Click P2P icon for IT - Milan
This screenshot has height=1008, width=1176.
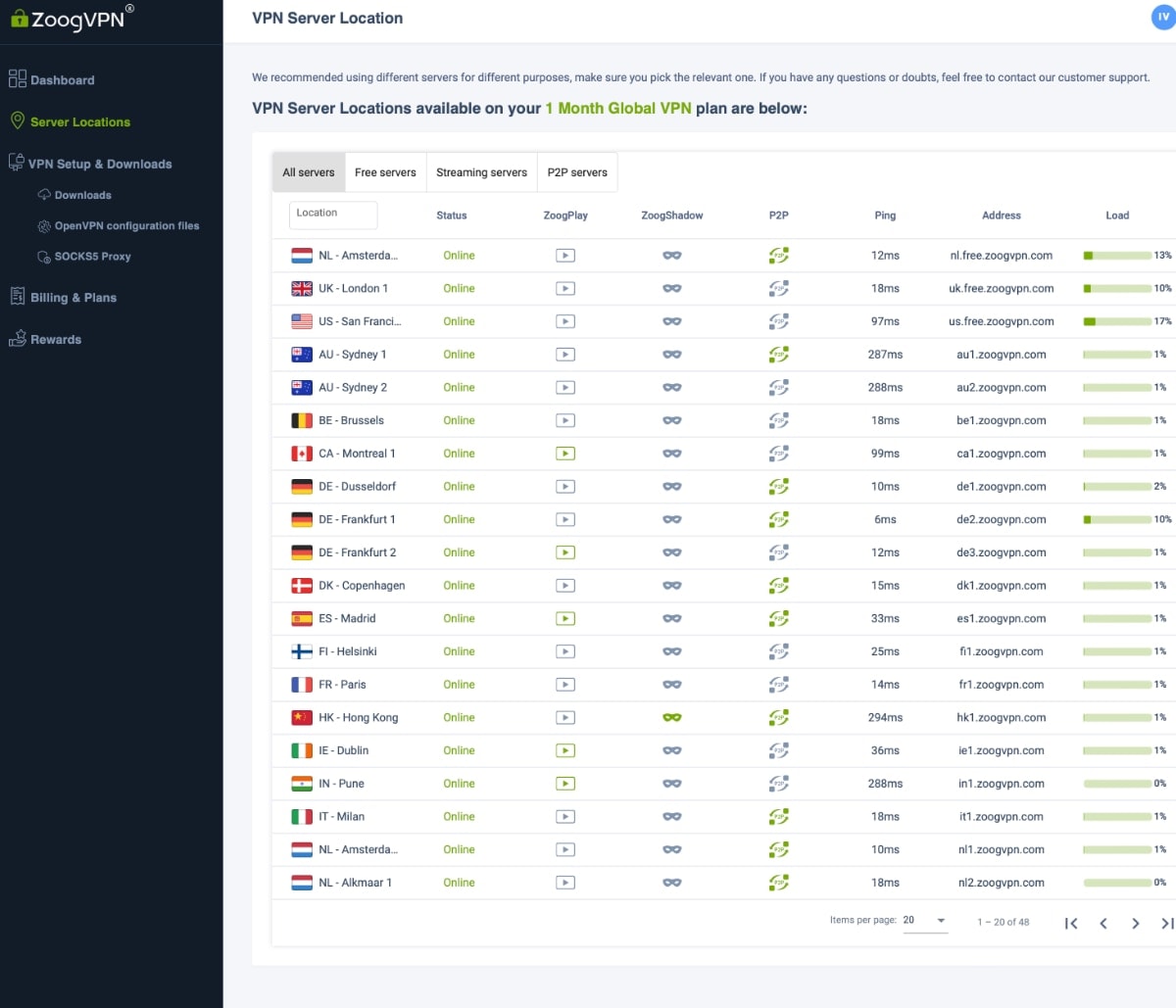pyautogui.click(x=779, y=817)
